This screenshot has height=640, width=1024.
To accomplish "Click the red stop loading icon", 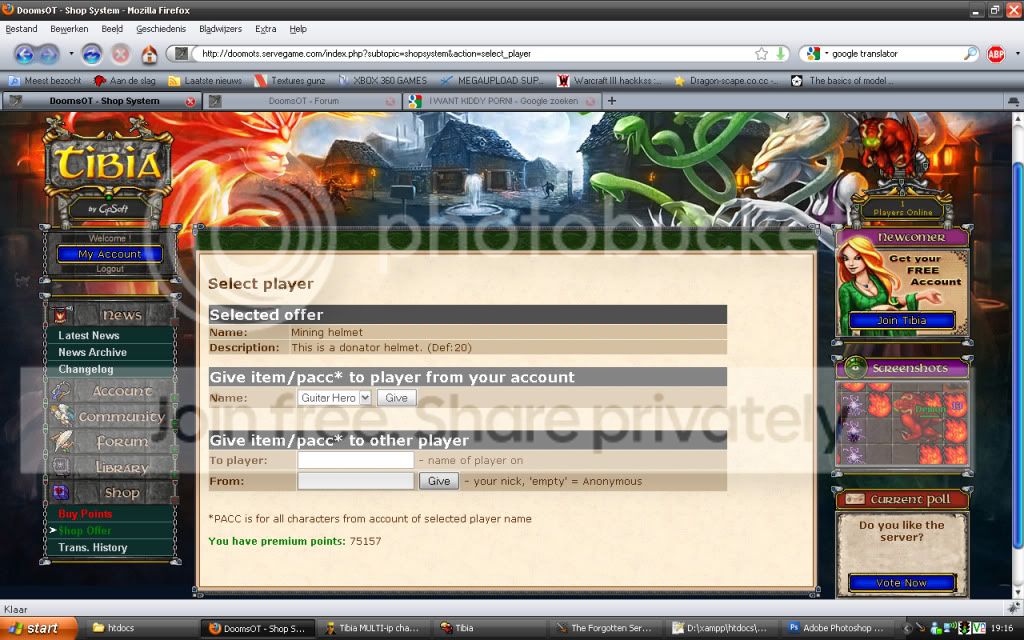I will pos(121,54).
